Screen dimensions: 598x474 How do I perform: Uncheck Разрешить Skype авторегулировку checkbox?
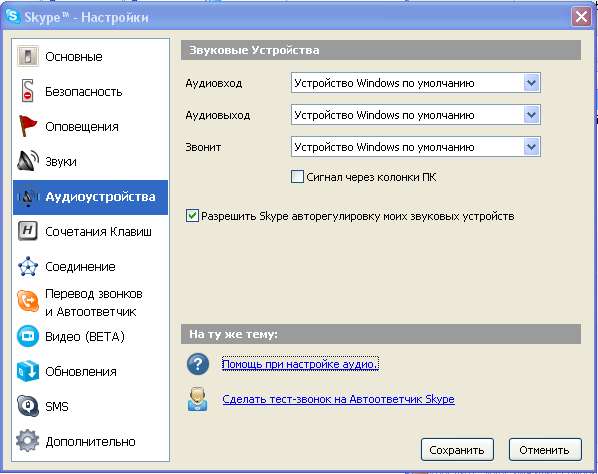tap(192, 216)
